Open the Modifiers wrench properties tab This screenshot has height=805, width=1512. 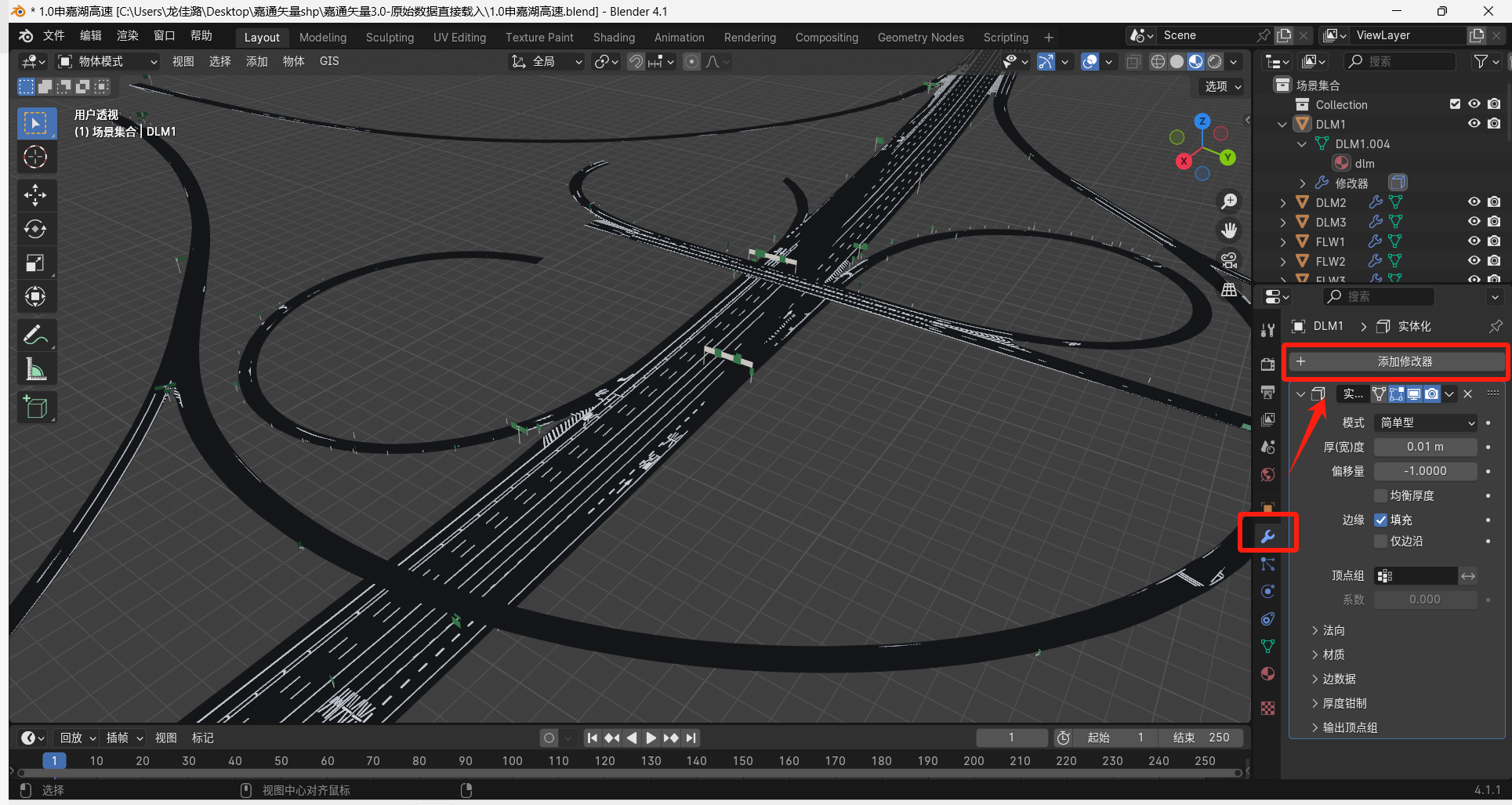coord(1267,536)
